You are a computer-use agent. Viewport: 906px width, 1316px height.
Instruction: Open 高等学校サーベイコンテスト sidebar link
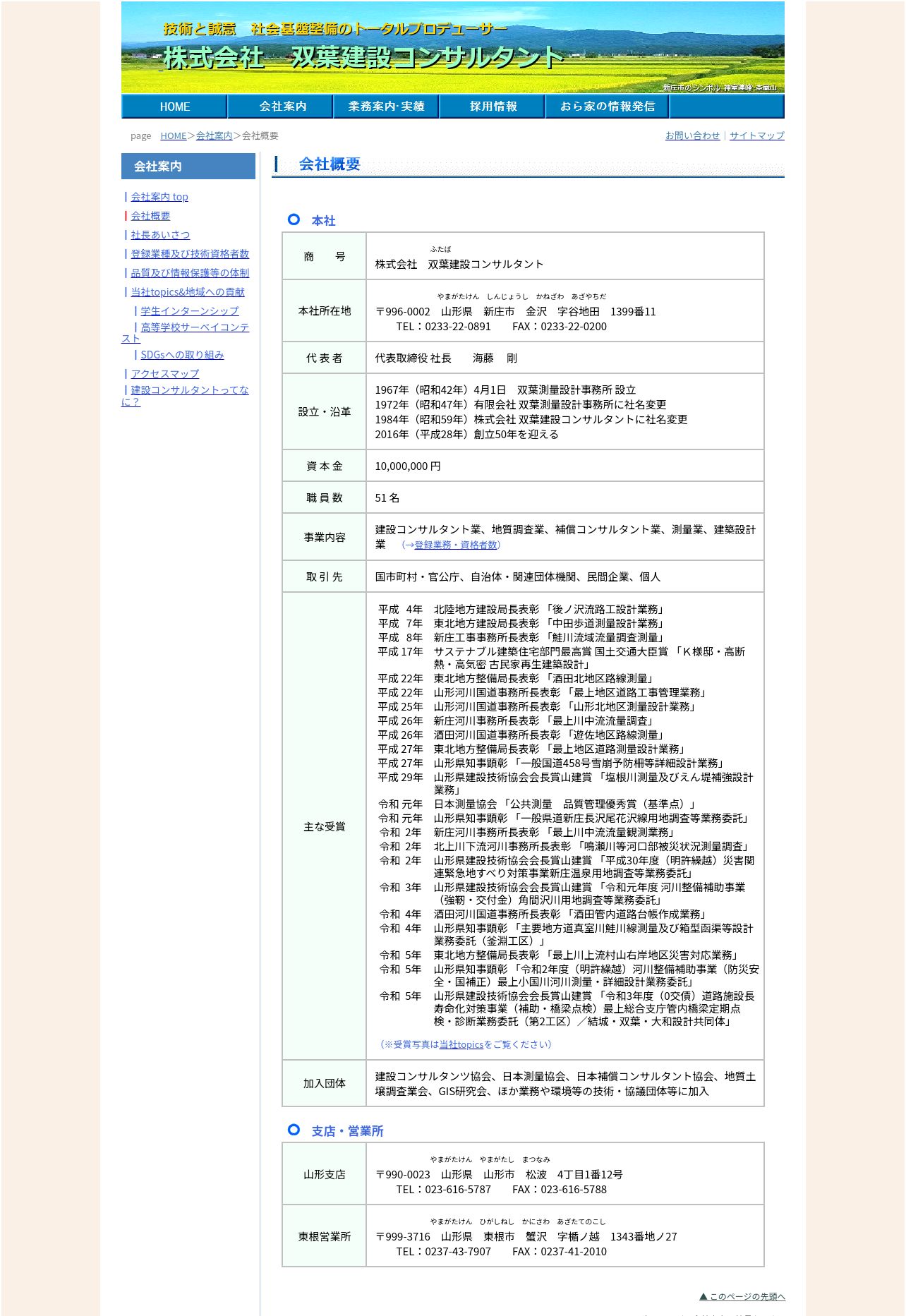[194, 328]
